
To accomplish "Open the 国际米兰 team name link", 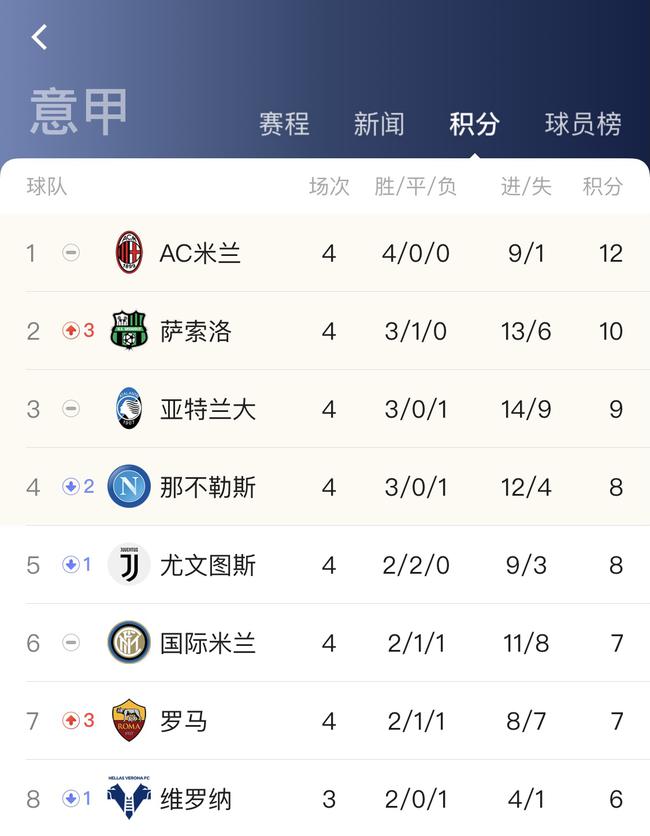I will (208, 643).
